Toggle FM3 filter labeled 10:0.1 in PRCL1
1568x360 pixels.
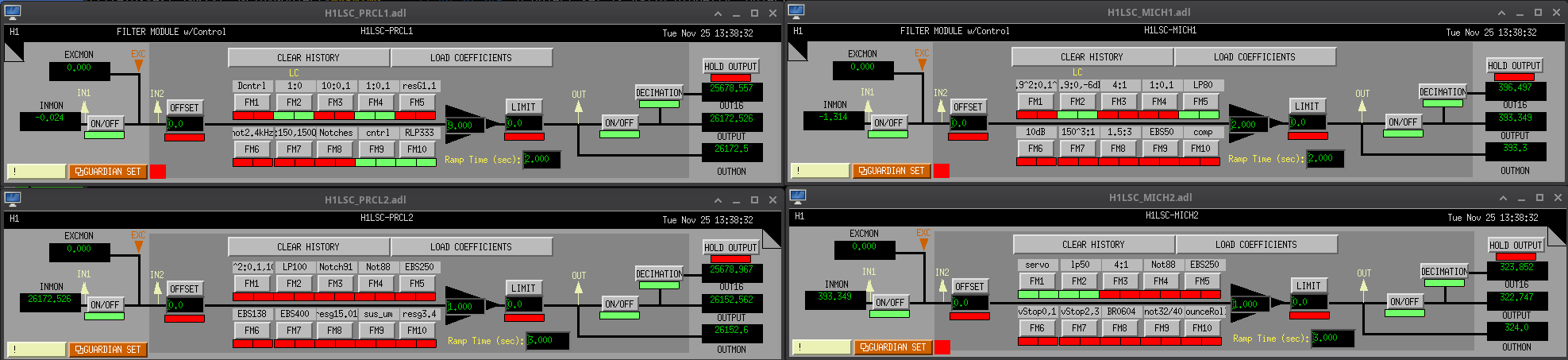[x=335, y=103]
